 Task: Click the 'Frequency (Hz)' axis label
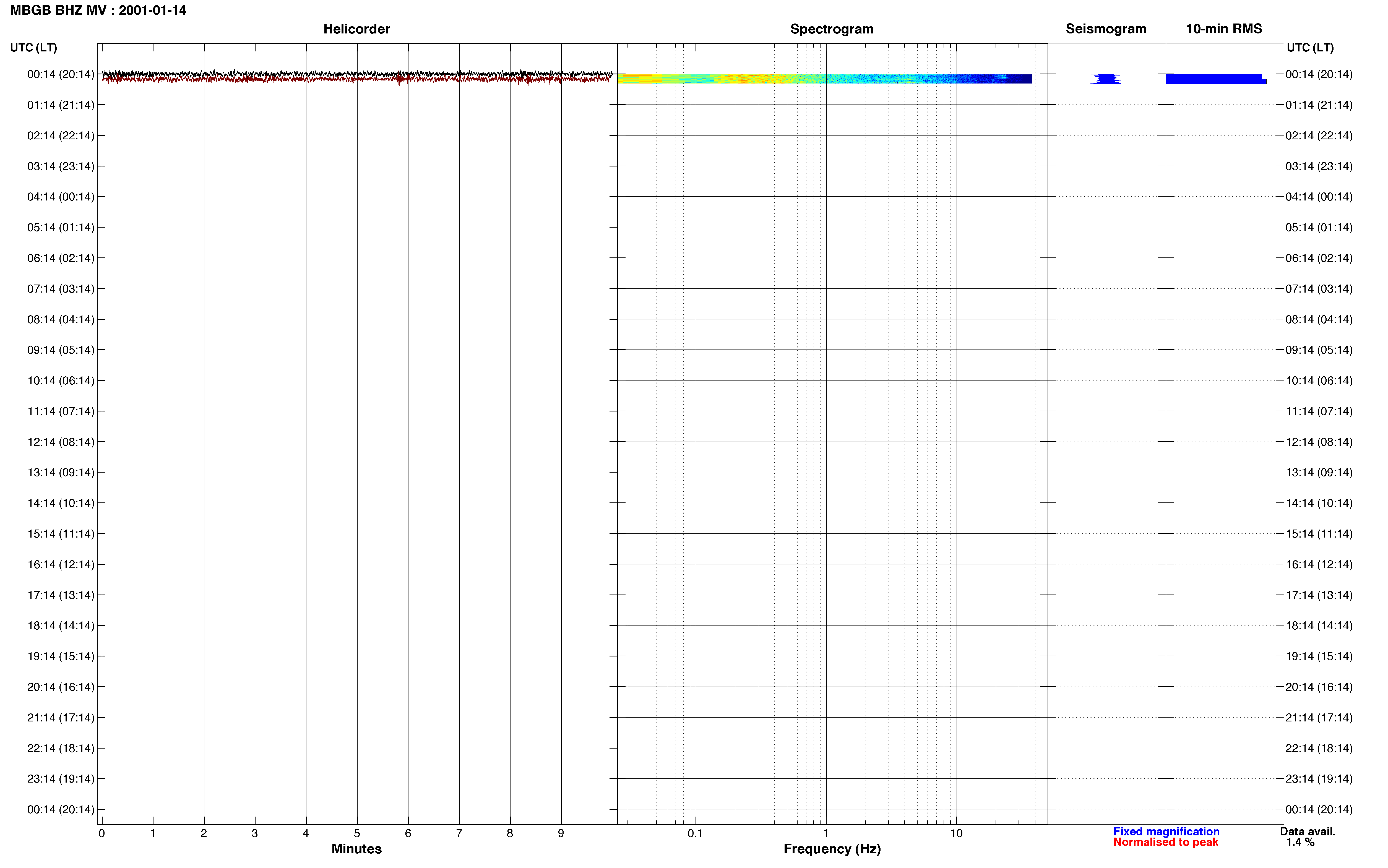click(x=832, y=849)
